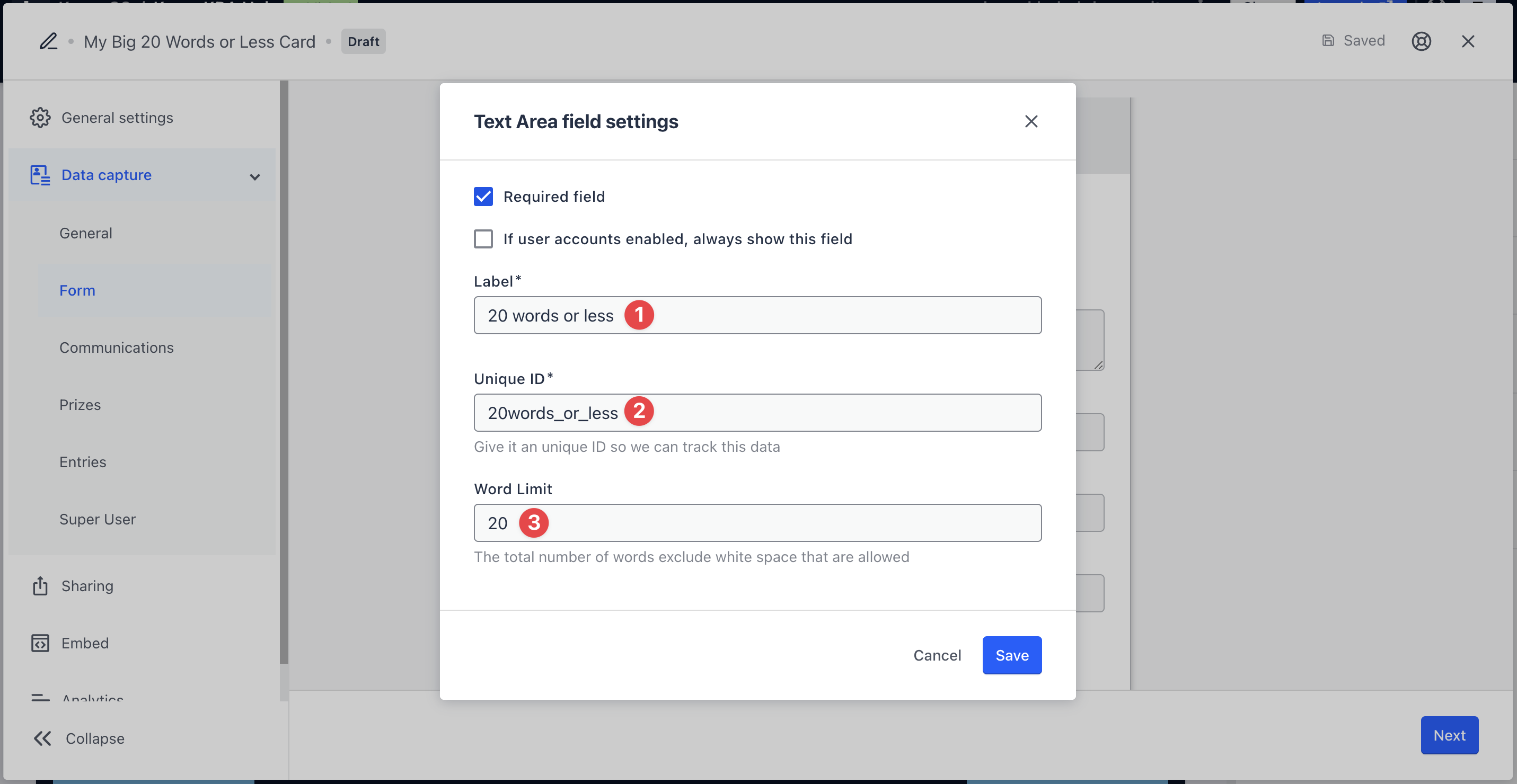Click the Draft status badge
This screenshot has width=1517, height=784.
(x=363, y=41)
